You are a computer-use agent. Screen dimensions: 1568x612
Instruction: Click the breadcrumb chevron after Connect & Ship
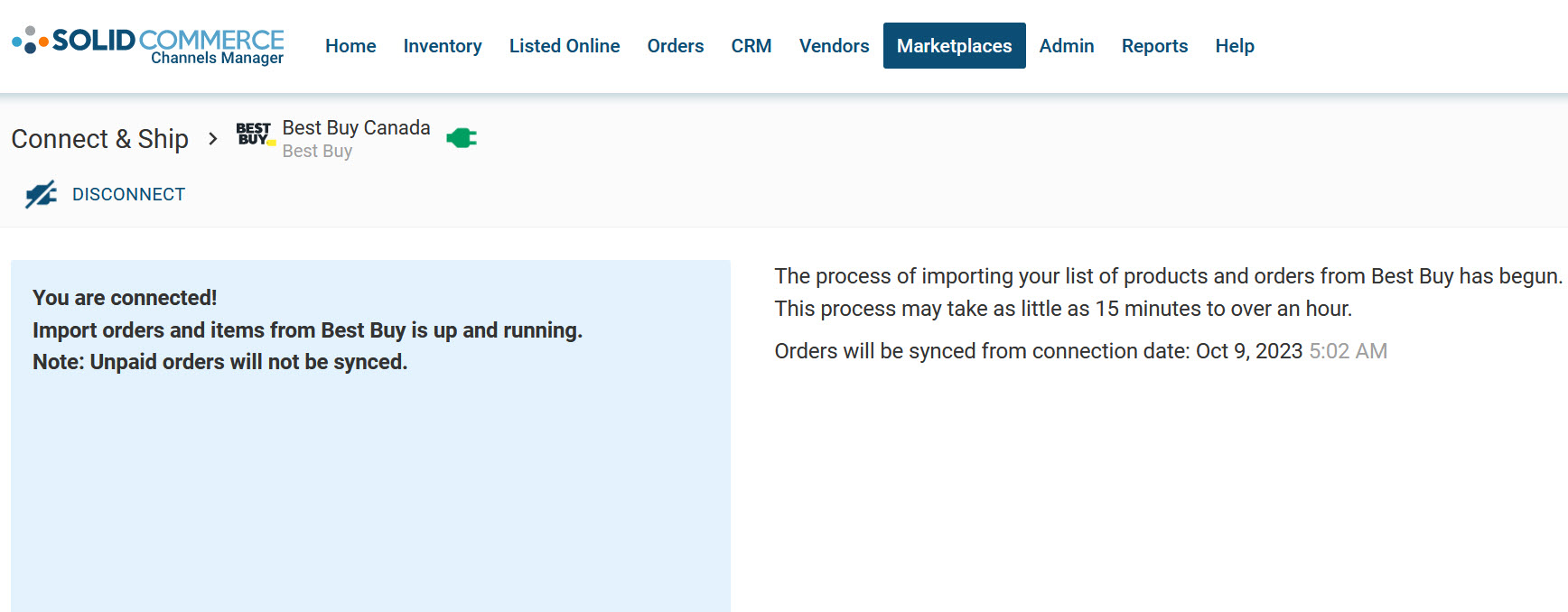[x=213, y=139]
